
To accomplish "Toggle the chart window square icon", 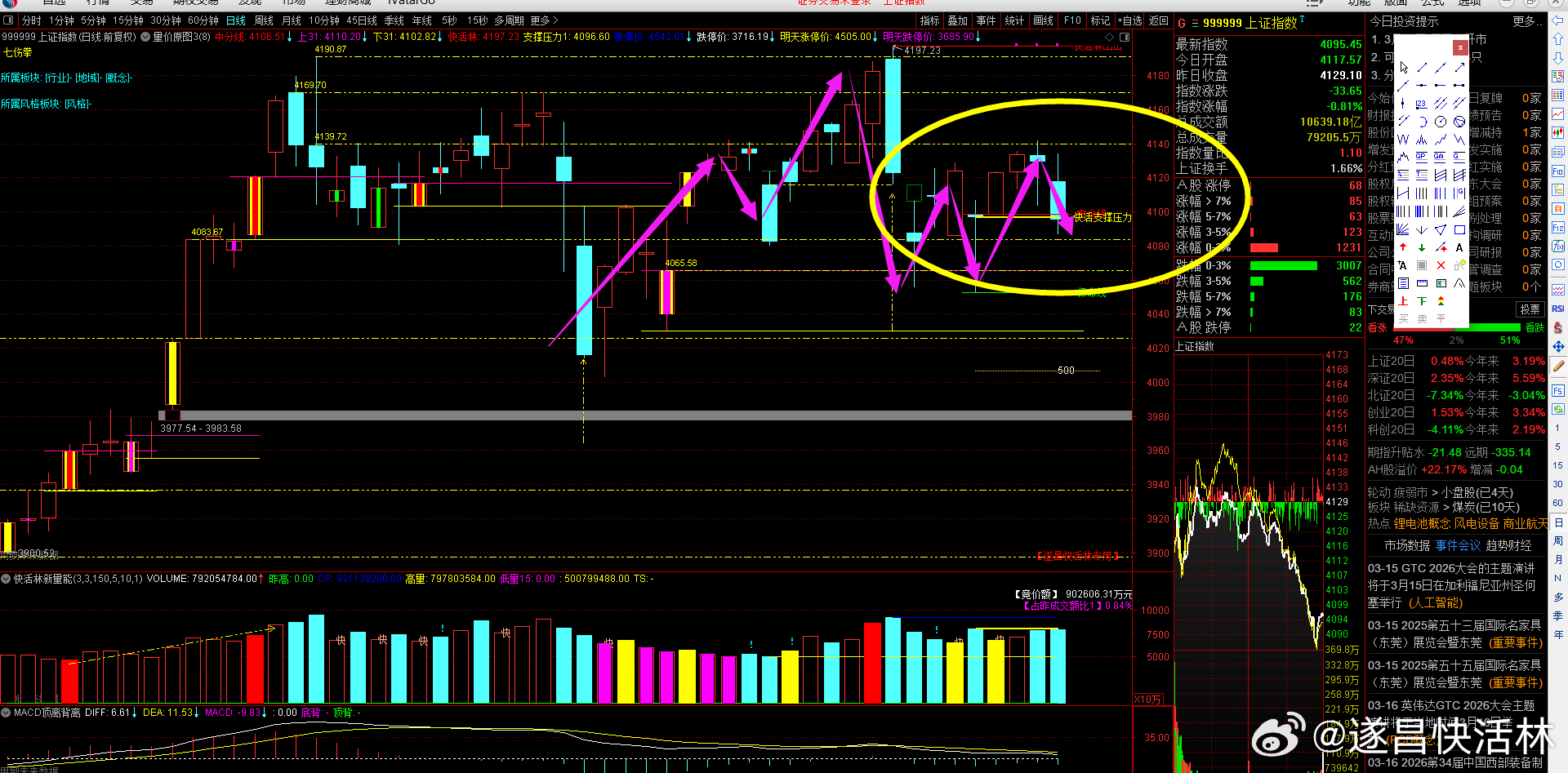I will pos(1125,38).
